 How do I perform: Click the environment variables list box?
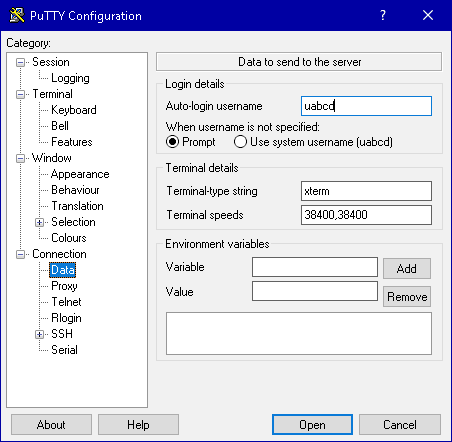pyautogui.click(x=299, y=334)
